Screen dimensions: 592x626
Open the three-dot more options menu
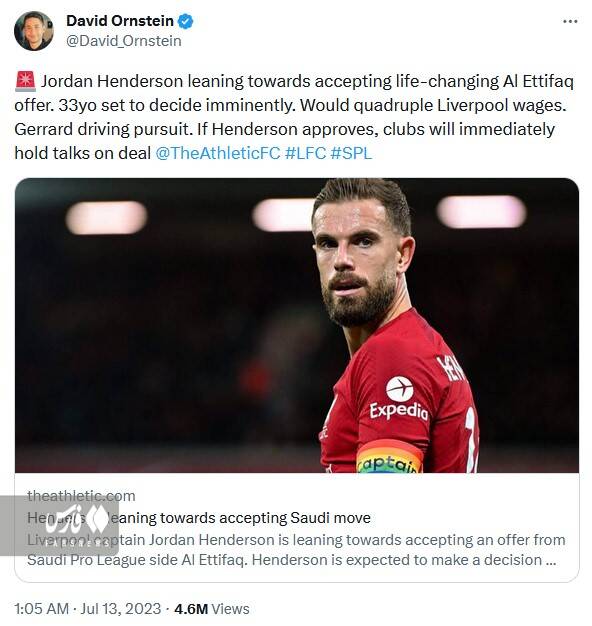coord(570,22)
